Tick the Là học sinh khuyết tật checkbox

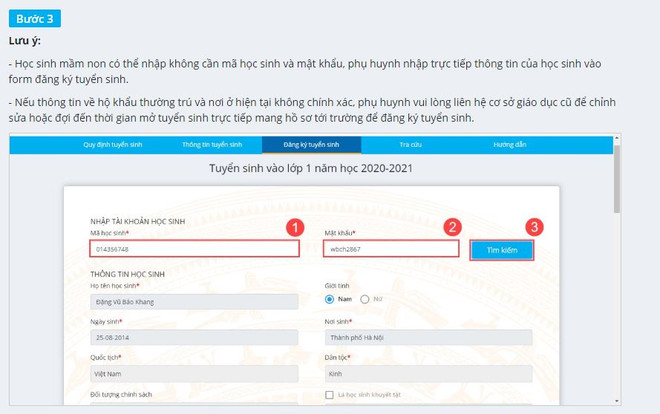330,396
